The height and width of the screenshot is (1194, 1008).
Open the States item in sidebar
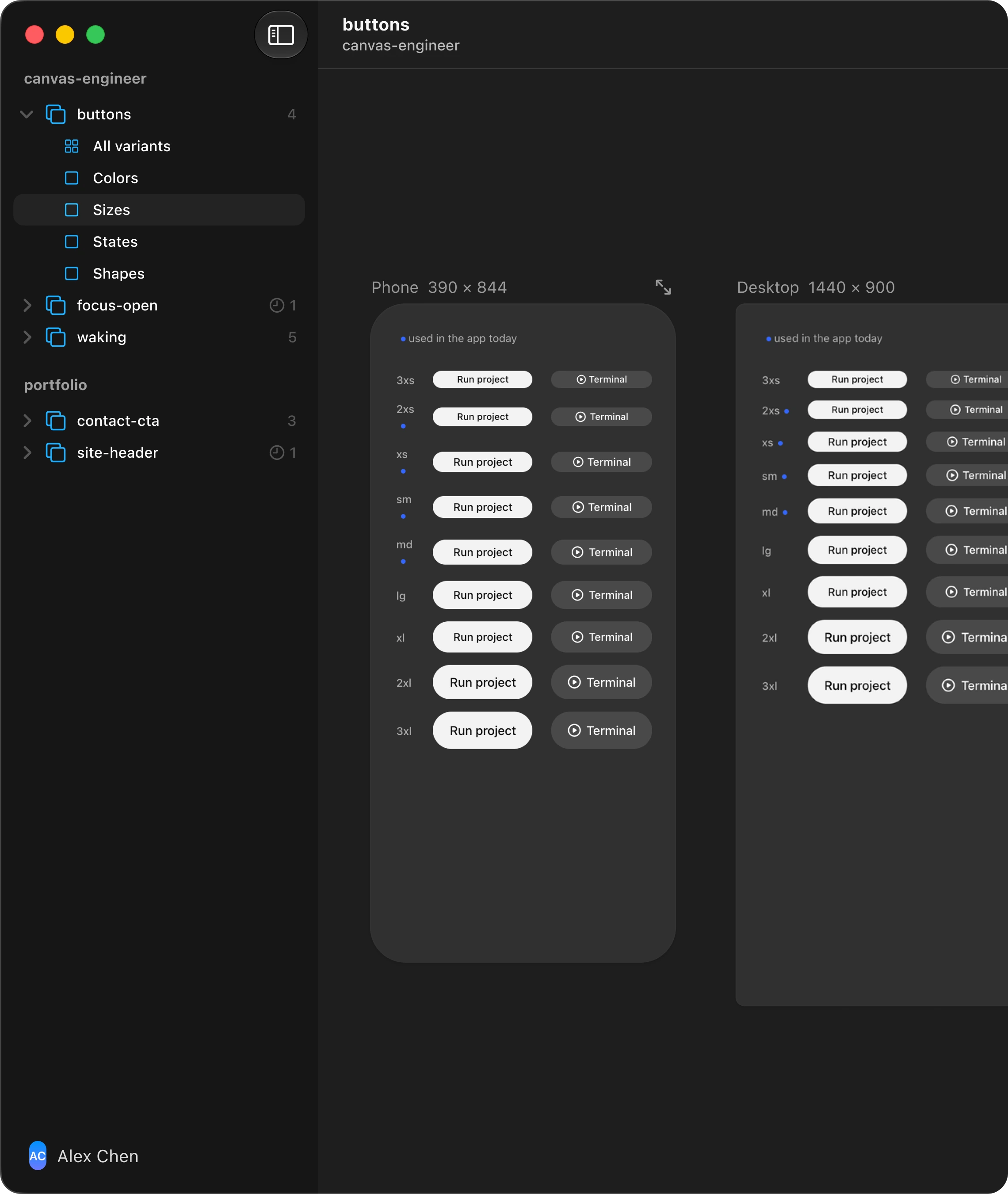159,242
